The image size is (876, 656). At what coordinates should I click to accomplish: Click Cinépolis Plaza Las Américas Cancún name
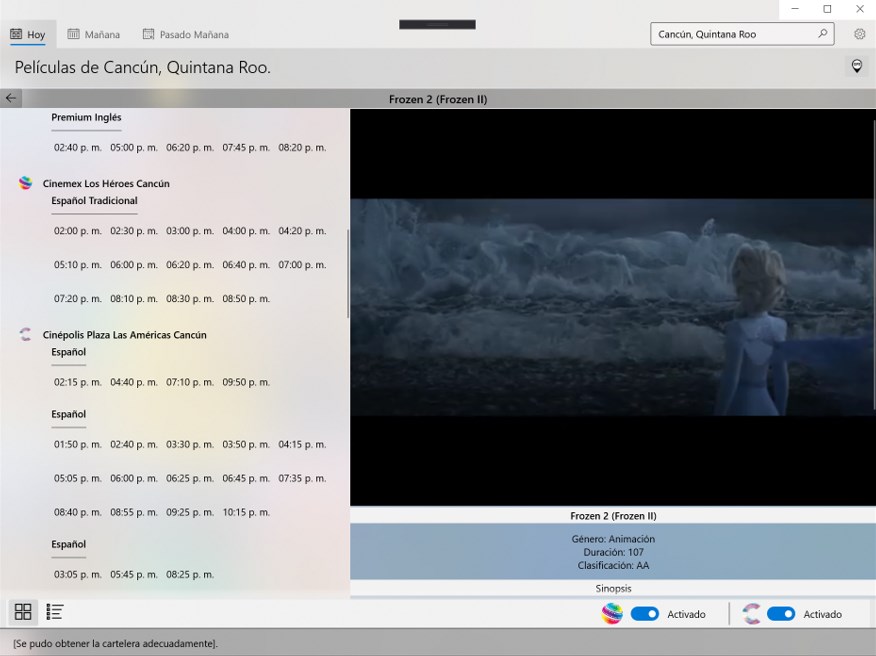pyautogui.click(x=125, y=335)
